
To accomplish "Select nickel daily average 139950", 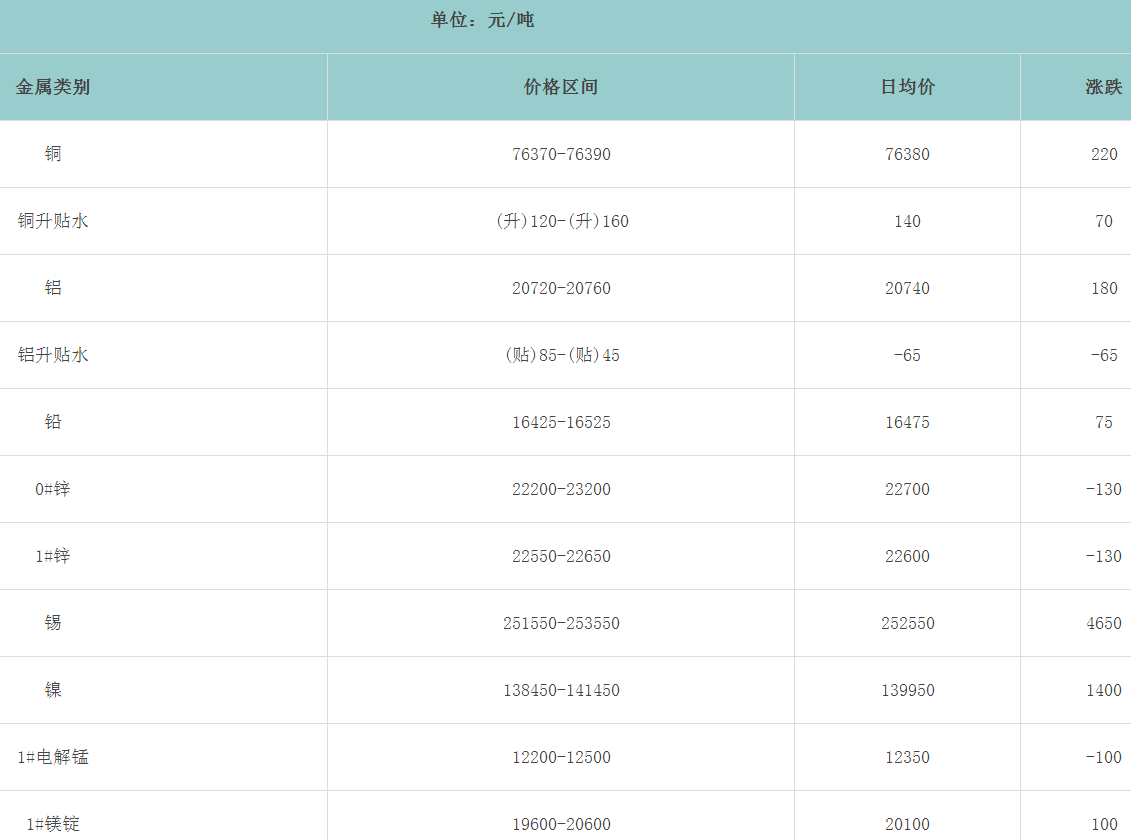I will 907,690.
